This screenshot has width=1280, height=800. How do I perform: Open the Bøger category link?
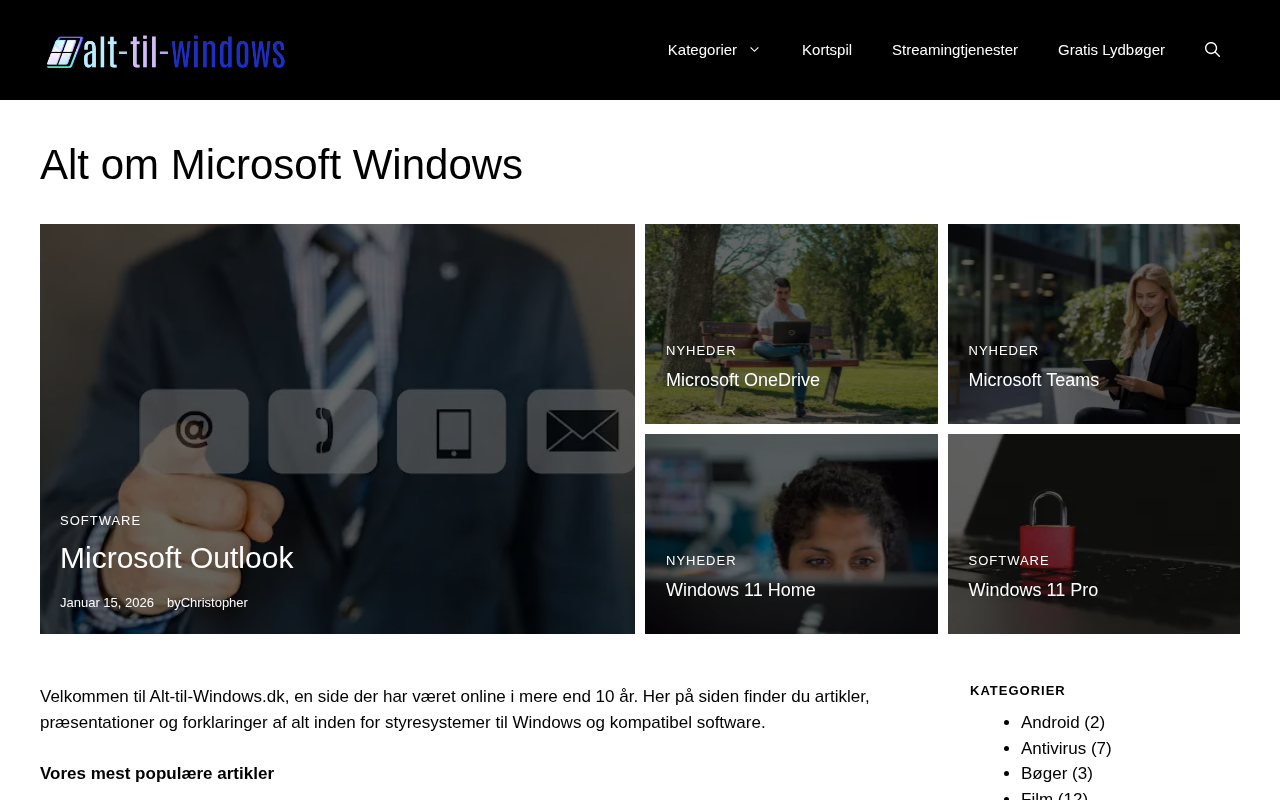[x=1044, y=774]
